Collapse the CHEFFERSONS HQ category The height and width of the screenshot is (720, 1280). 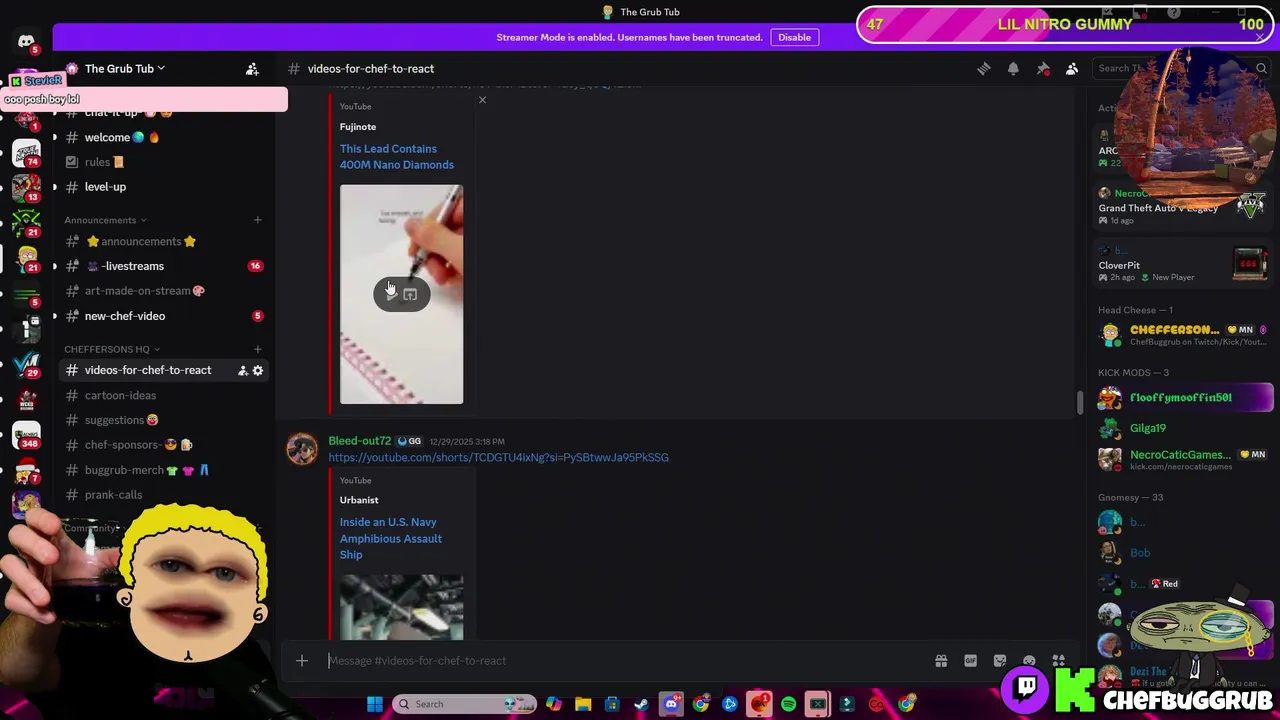click(x=112, y=349)
